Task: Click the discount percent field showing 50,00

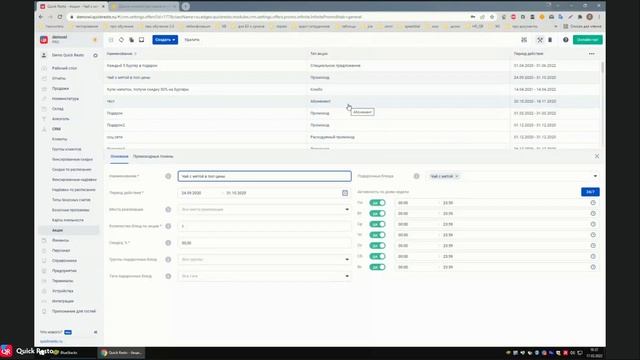Action: click(264, 243)
